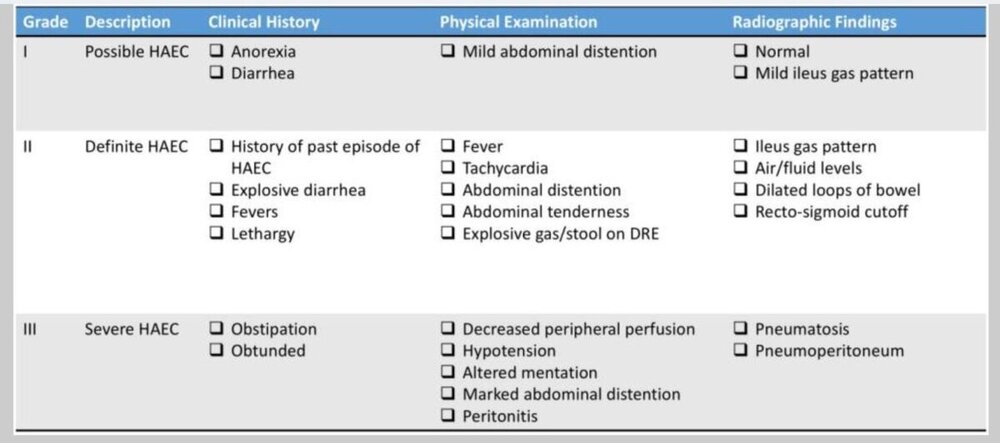Select the Severe HAEC description cell
Screen dimensions: 1000x443
coord(132,329)
